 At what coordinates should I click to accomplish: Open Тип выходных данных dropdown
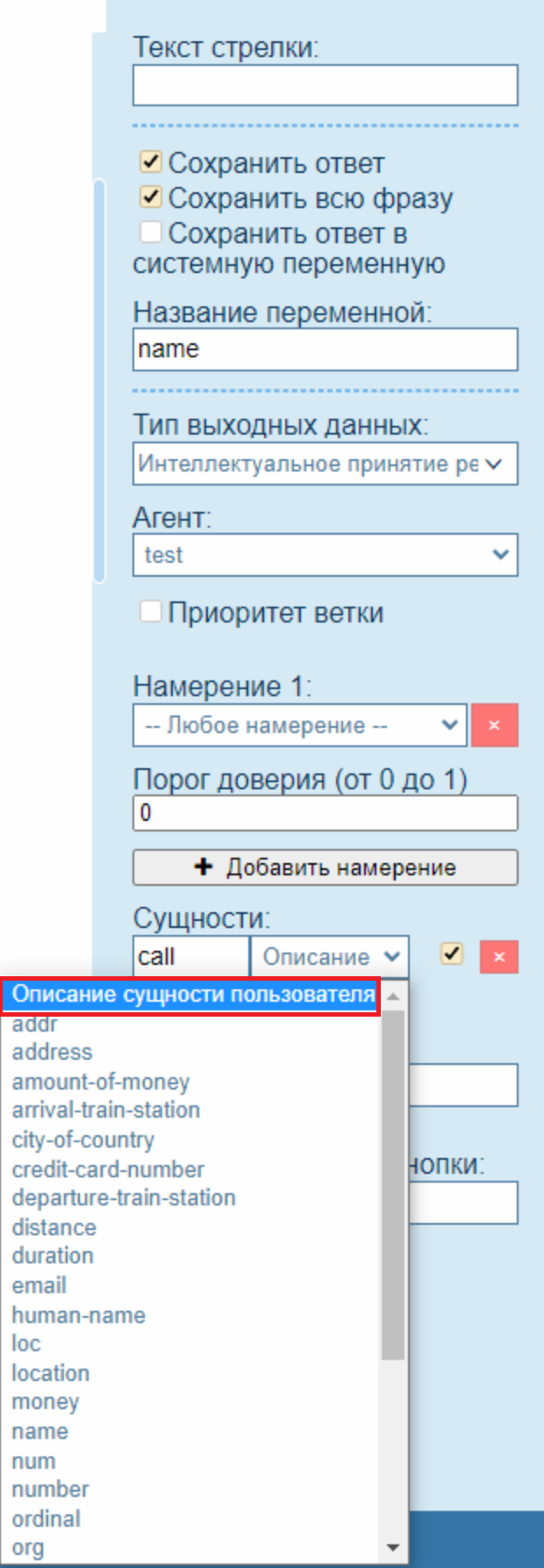point(325,464)
